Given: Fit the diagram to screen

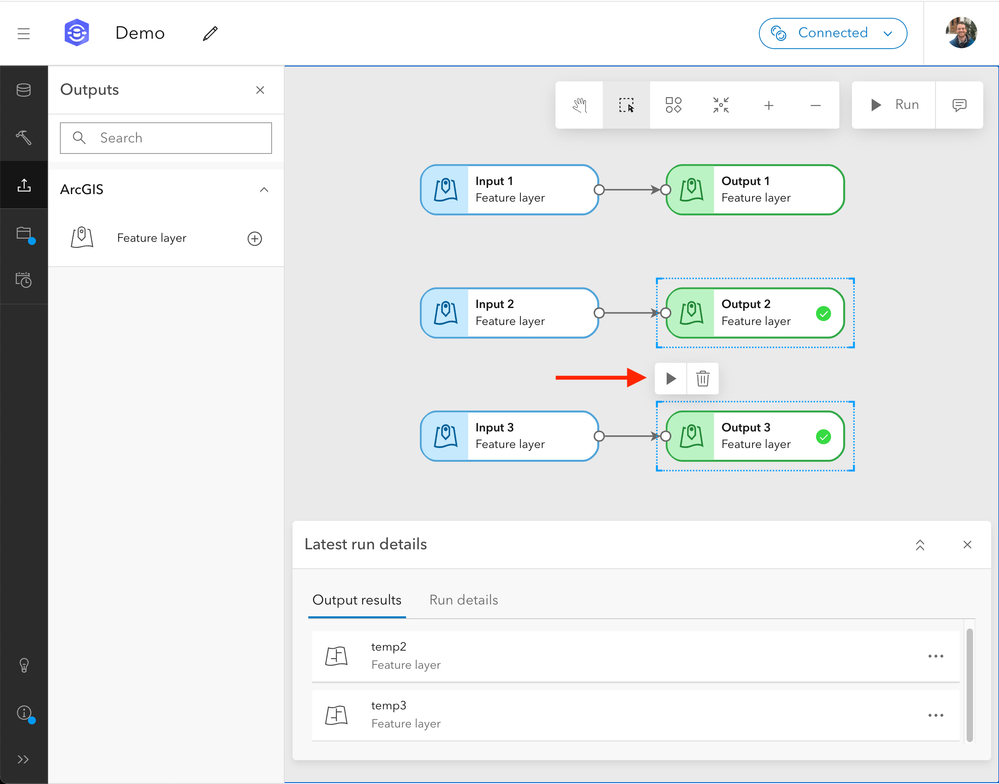Looking at the screenshot, I should click(x=721, y=105).
